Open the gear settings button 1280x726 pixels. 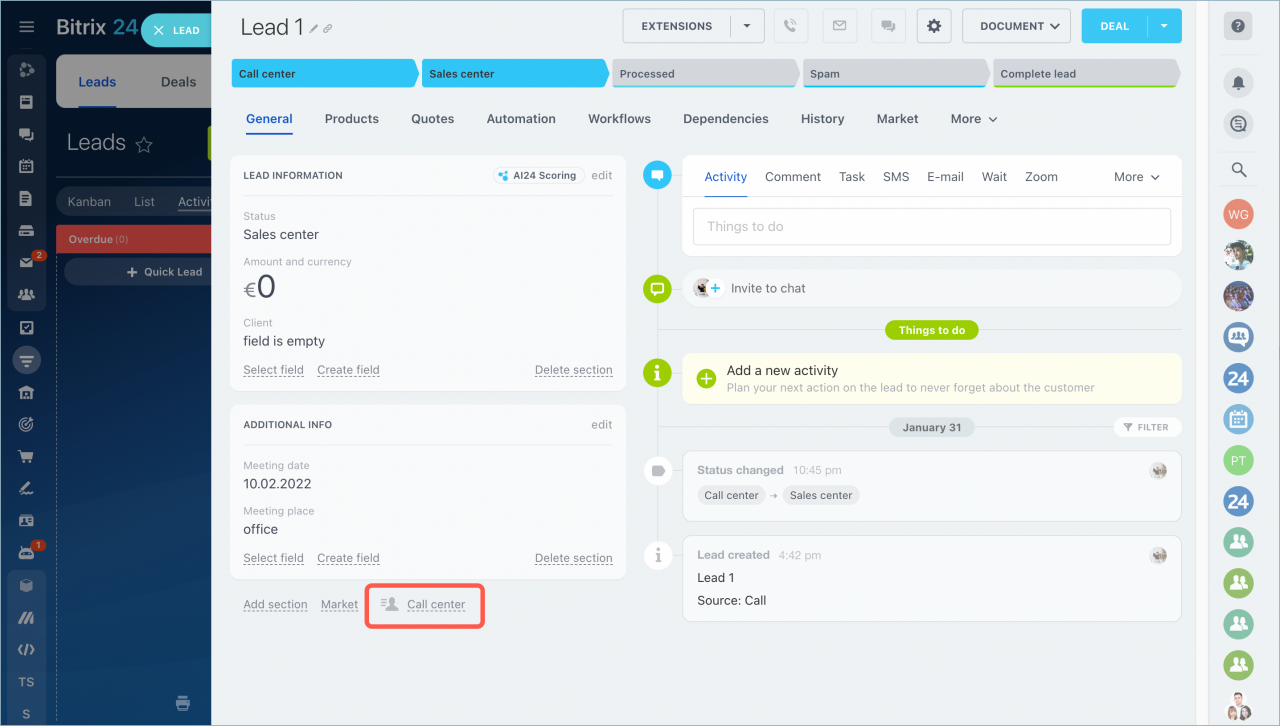pyautogui.click(x=934, y=26)
